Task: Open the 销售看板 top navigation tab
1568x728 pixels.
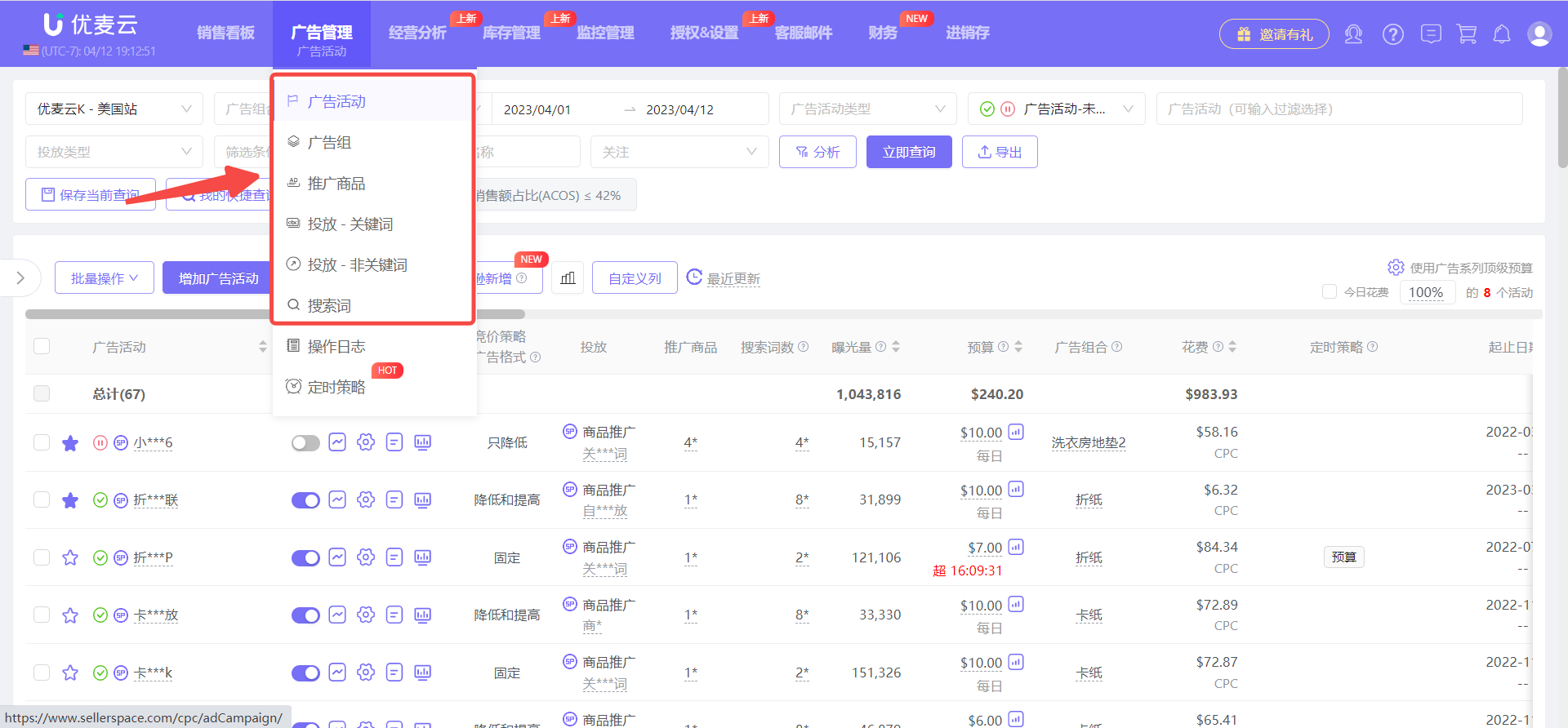Action: point(225,33)
